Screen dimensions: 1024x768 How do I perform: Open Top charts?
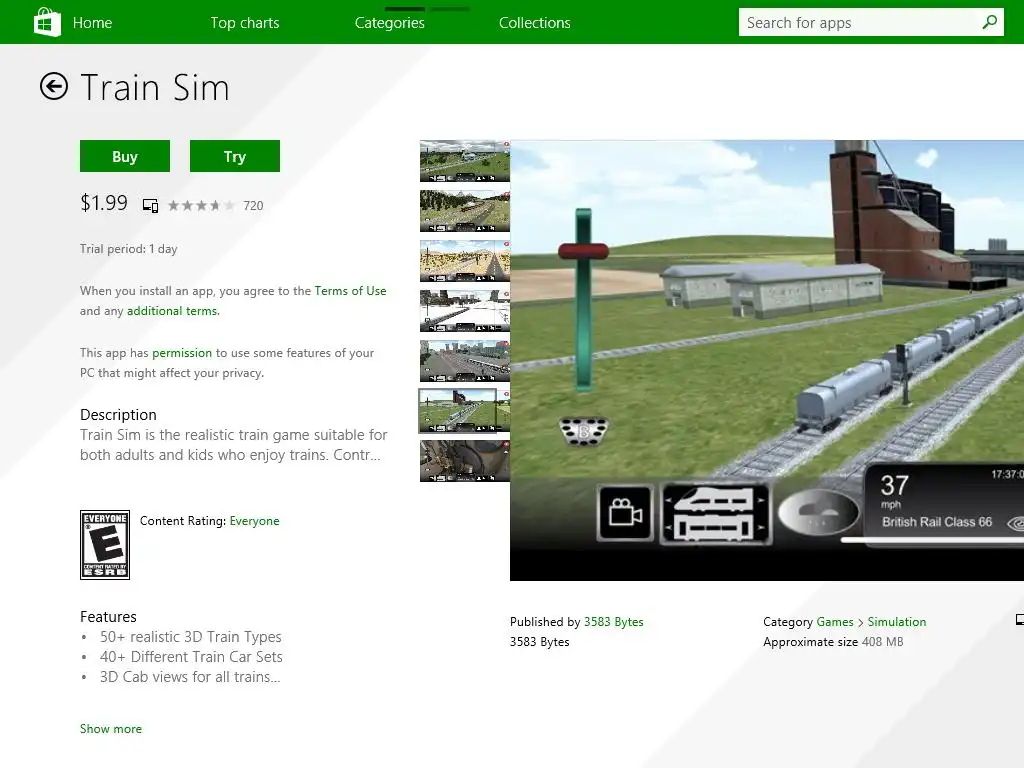coord(245,23)
